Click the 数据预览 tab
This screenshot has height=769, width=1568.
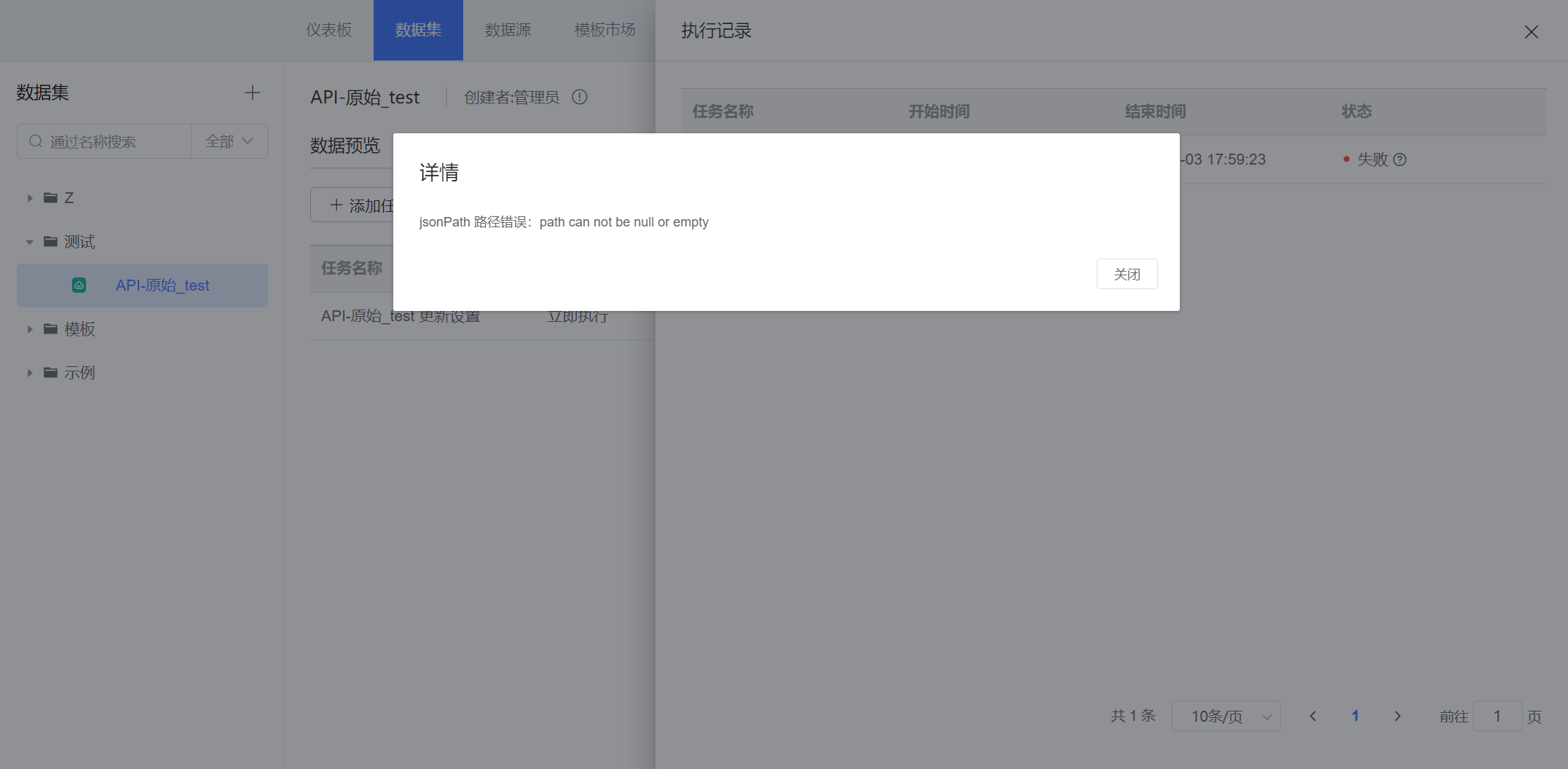tap(345, 146)
